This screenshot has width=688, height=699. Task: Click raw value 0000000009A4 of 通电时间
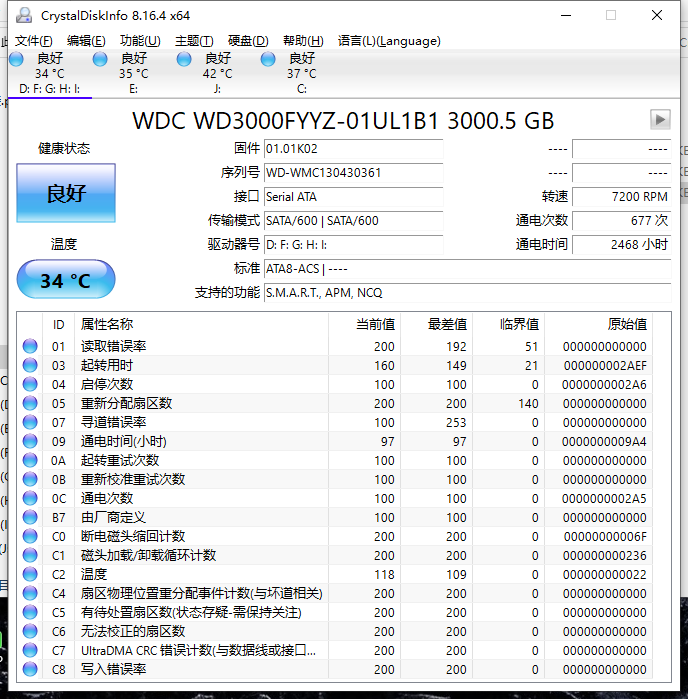tap(604, 441)
